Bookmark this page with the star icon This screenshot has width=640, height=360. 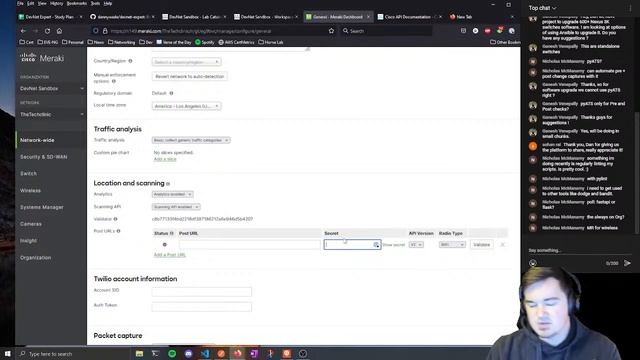(331, 31)
